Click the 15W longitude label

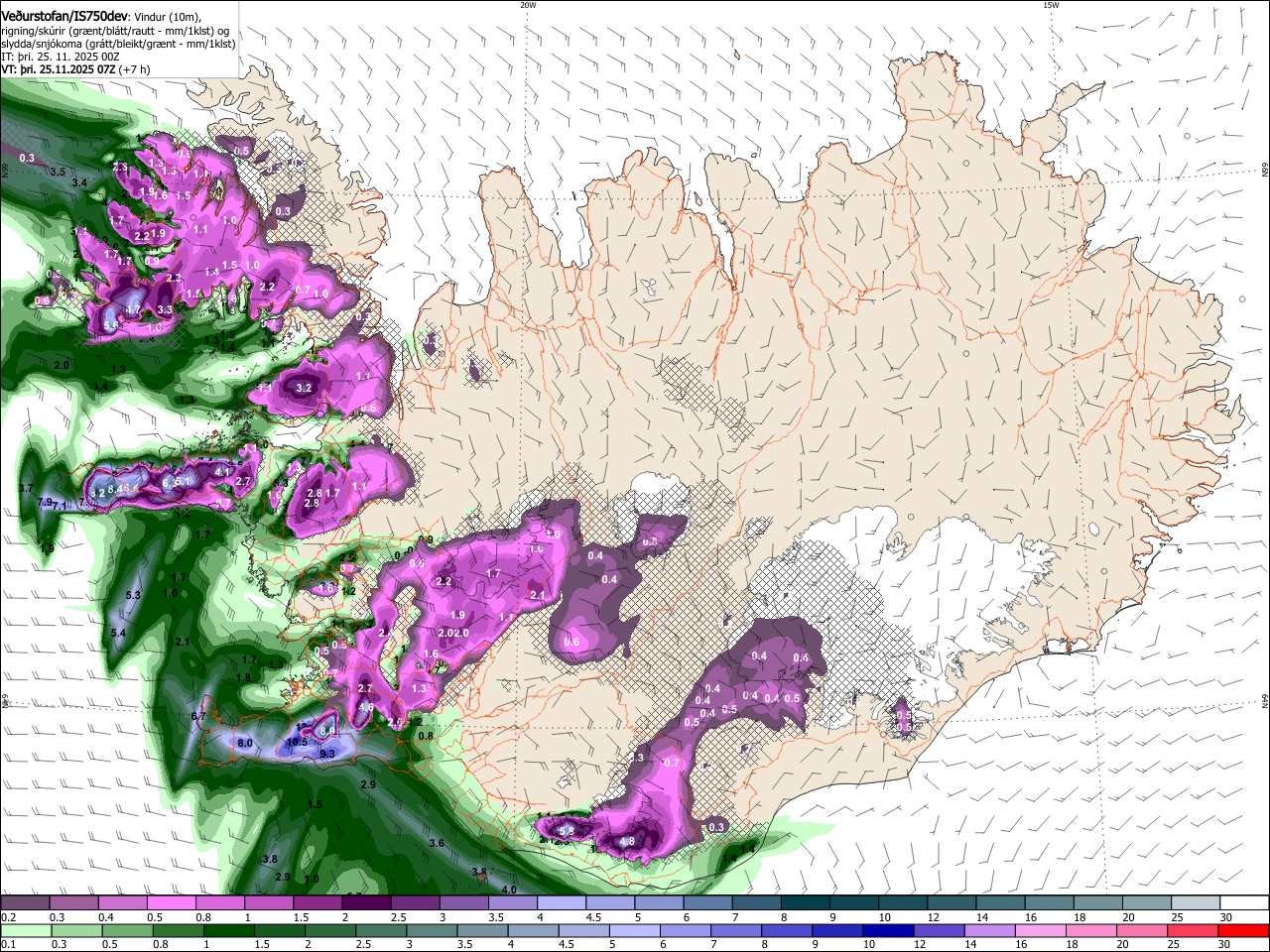click(1051, 5)
